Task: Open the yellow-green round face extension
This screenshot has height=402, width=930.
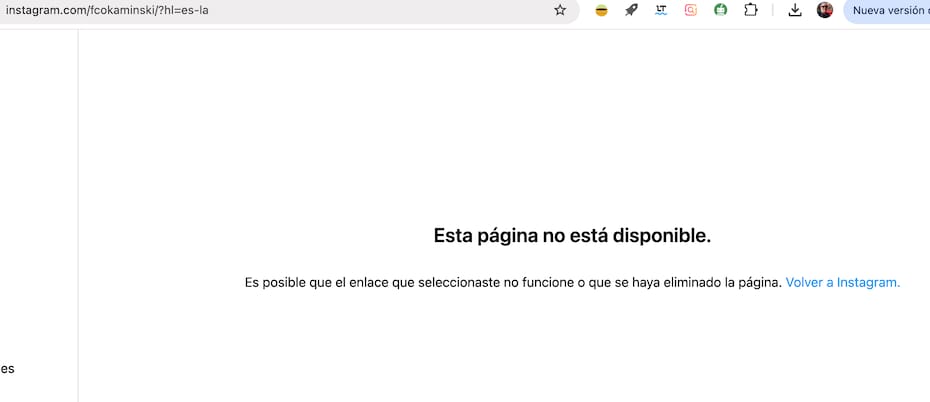Action: pos(601,10)
